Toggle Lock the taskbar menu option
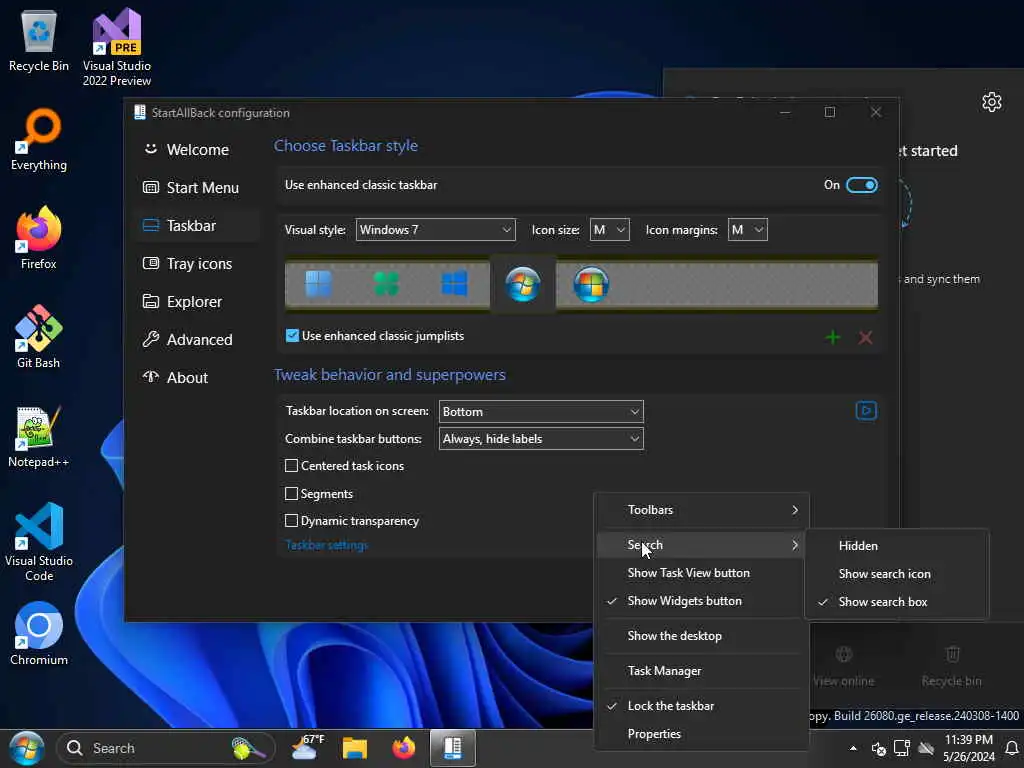The width and height of the screenshot is (1024, 768). [x=702, y=705]
